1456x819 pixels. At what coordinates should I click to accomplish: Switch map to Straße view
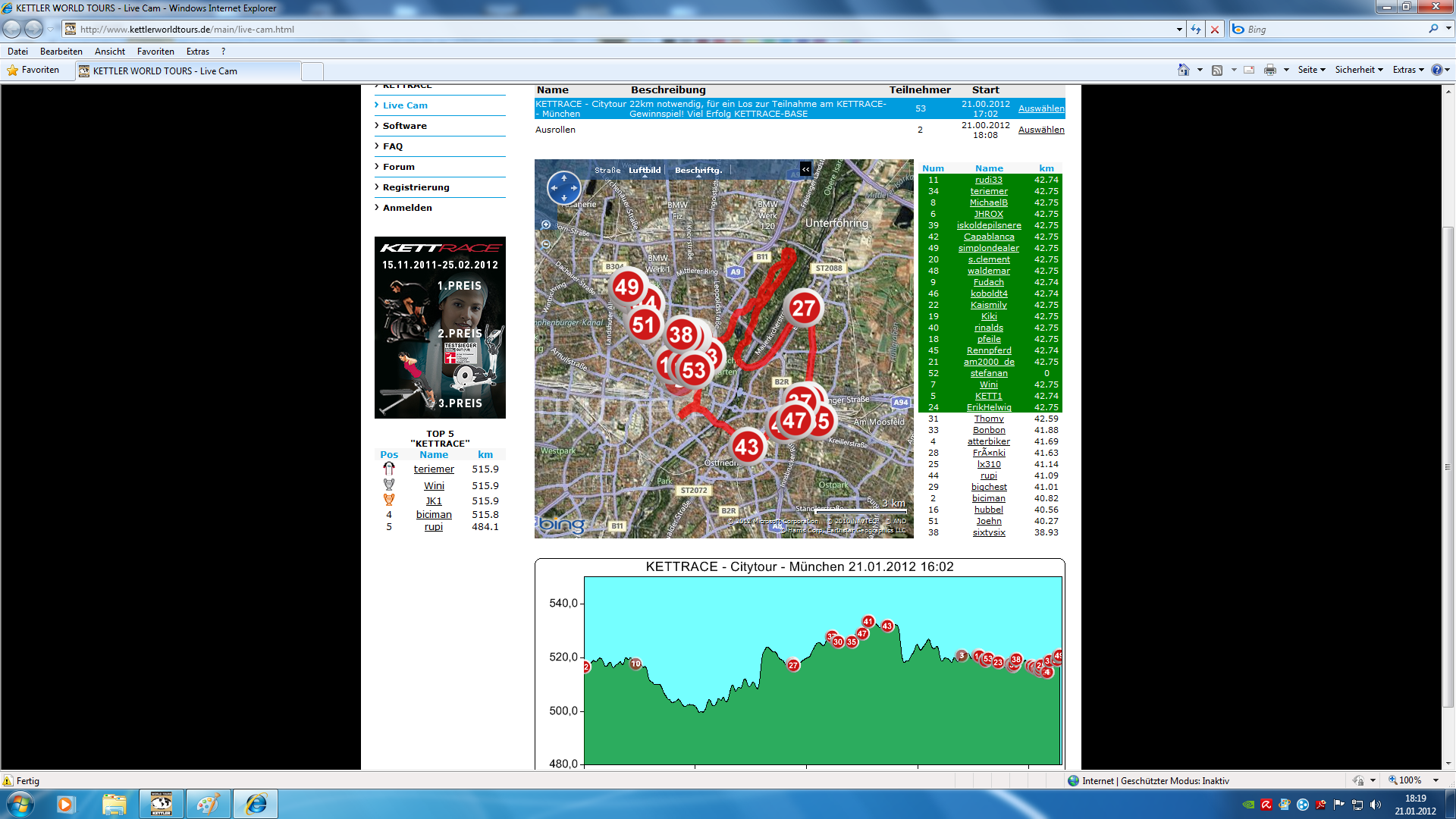(x=607, y=170)
